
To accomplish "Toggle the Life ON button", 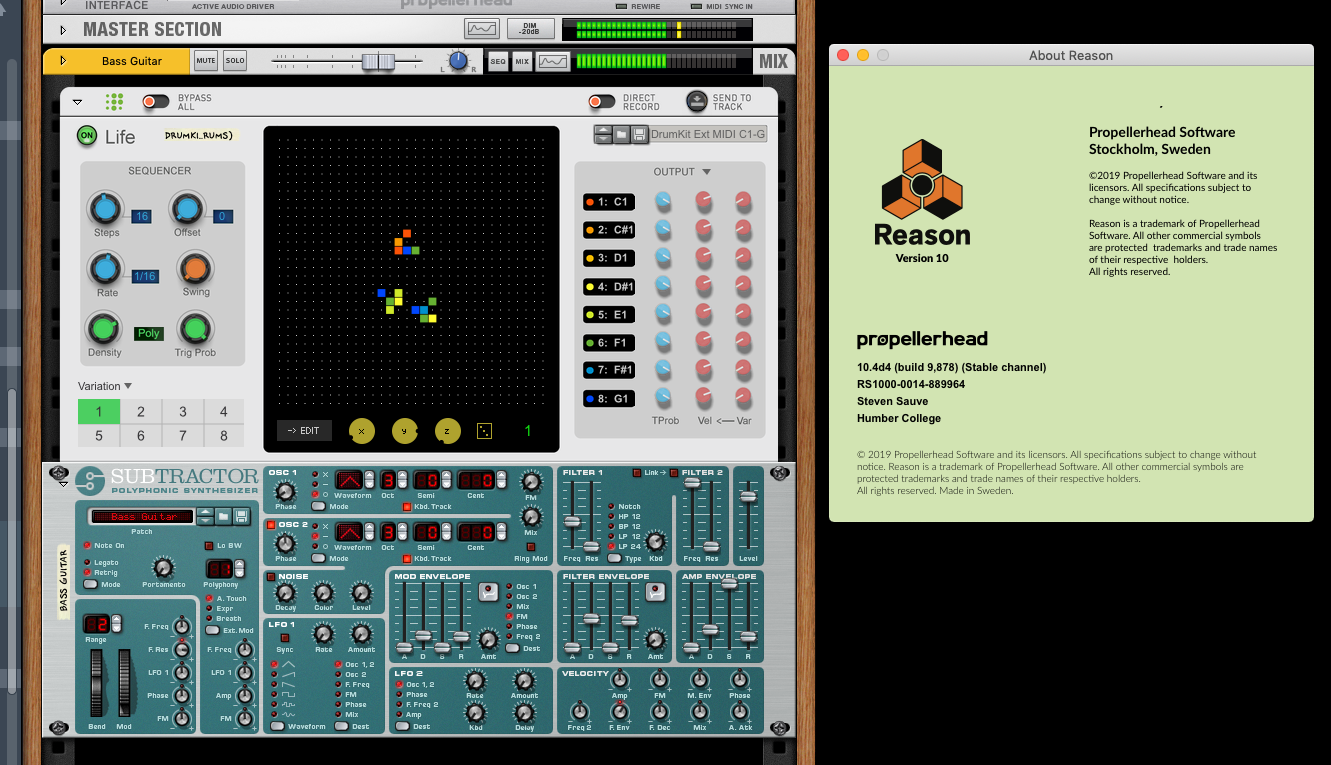I will tap(87, 136).
